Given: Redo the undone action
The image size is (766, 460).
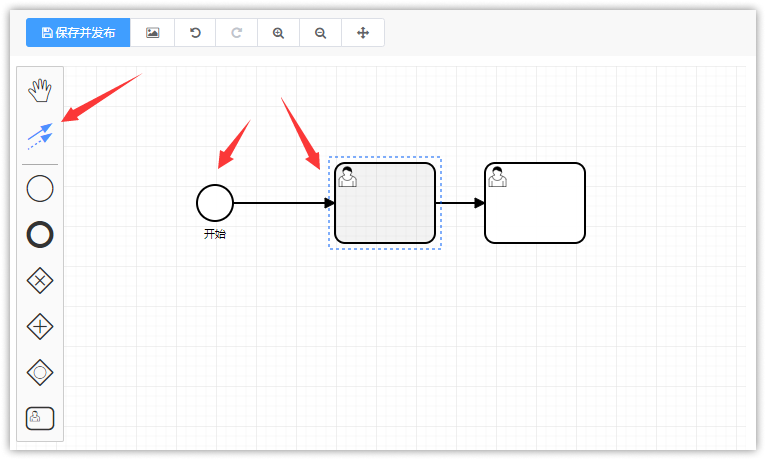Looking at the screenshot, I should [237, 33].
